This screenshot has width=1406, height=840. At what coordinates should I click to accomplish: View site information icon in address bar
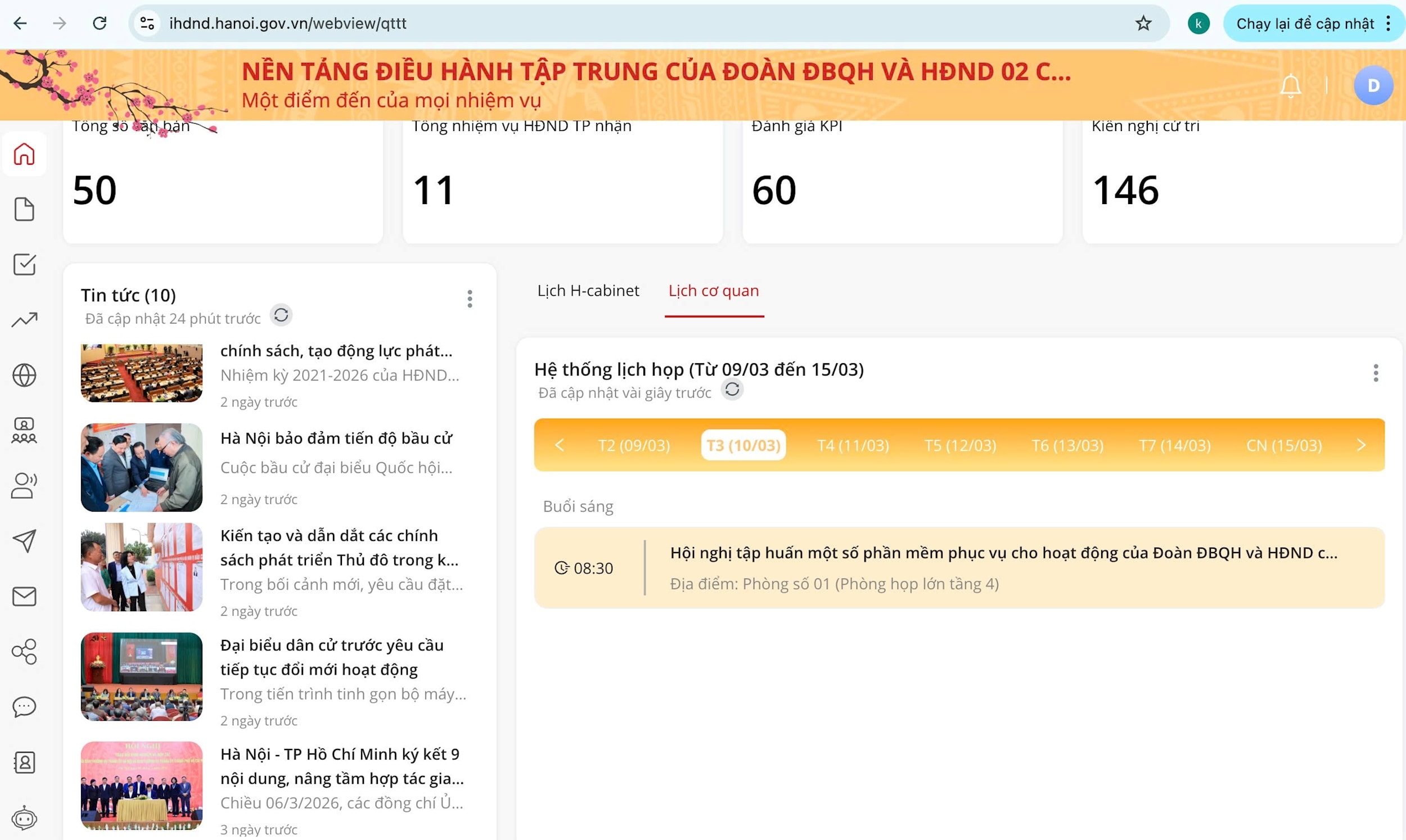[x=147, y=23]
